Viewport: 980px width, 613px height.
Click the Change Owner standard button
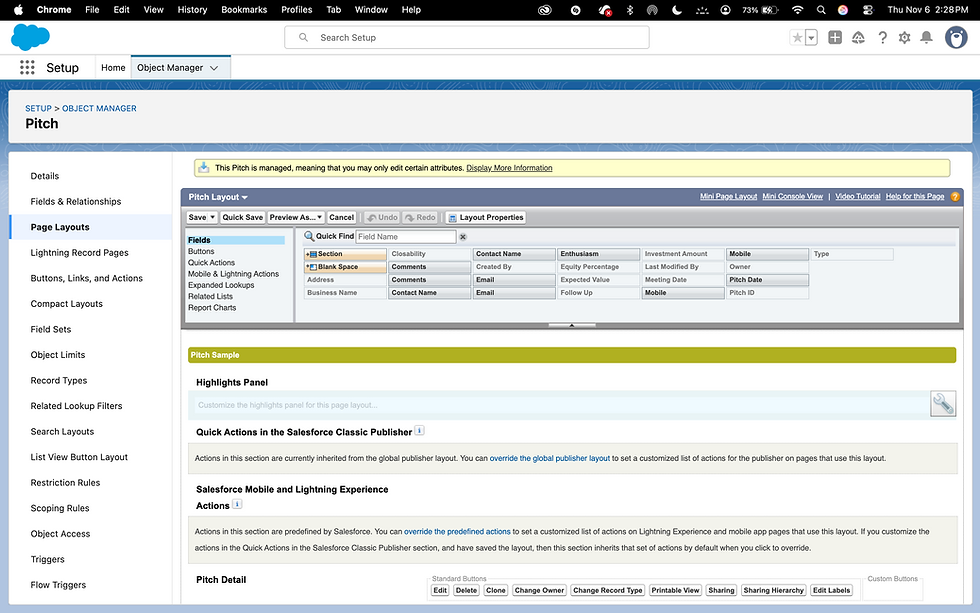pyautogui.click(x=539, y=591)
